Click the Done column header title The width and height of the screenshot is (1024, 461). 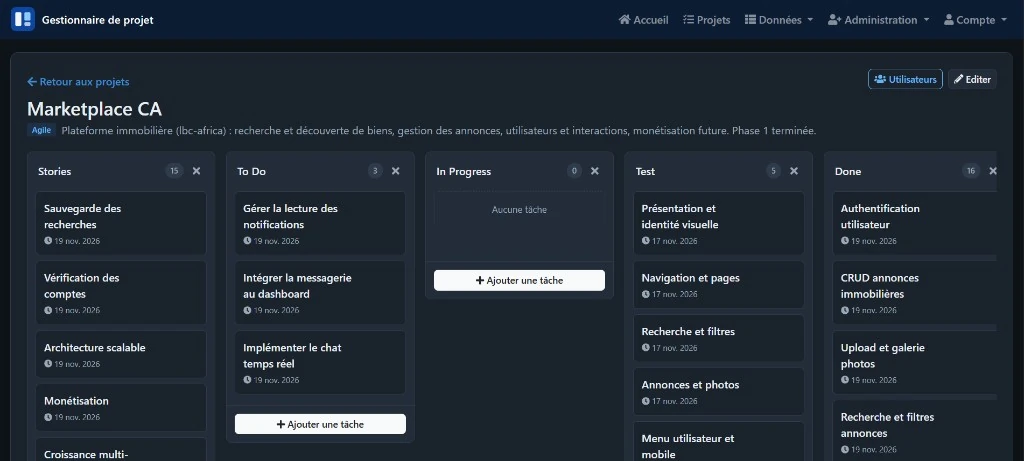pyautogui.click(x=848, y=171)
